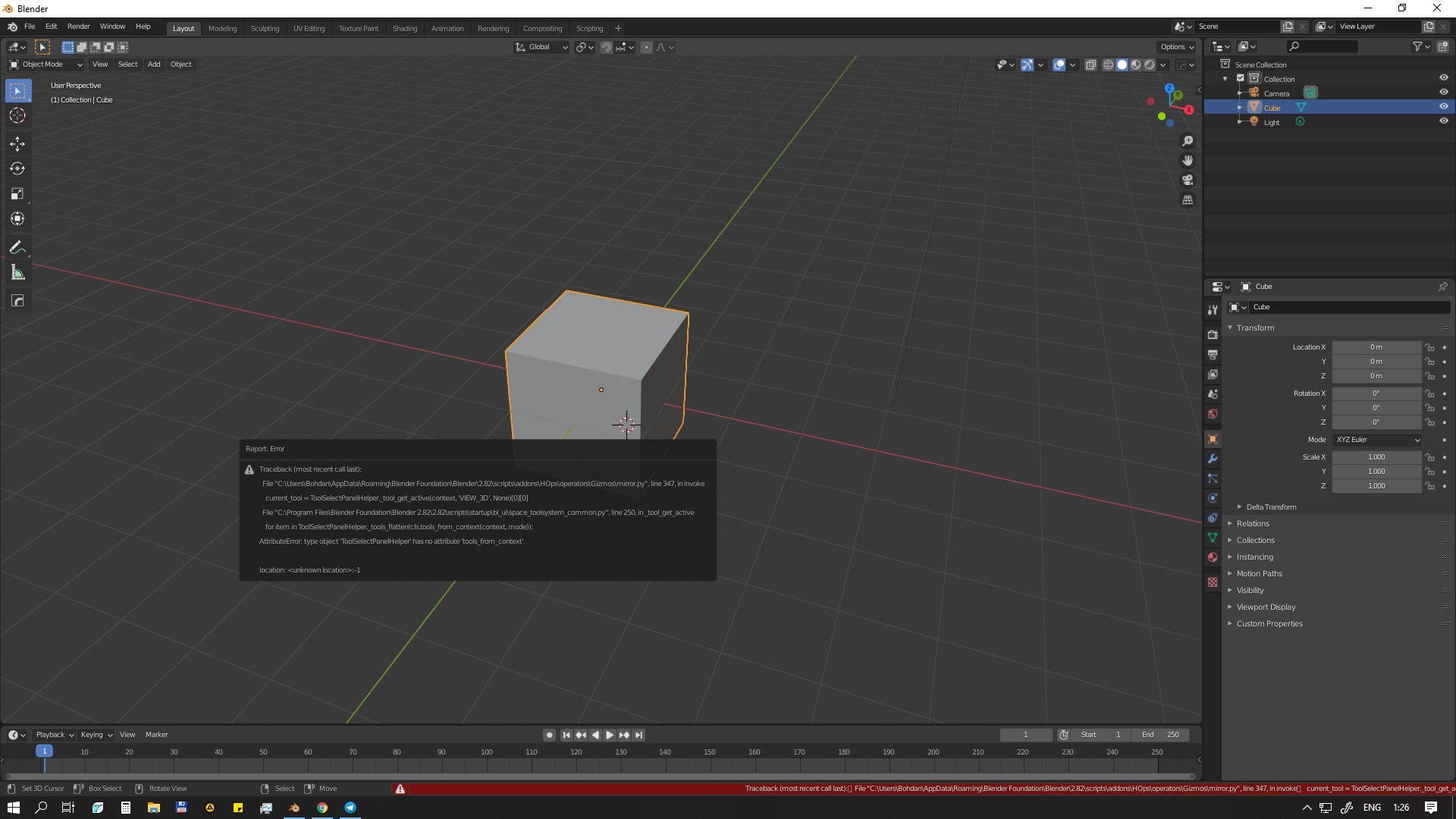1456x819 pixels.
Task: Collapse the Collection tree in outliner
Action: tap(1225, 79)
